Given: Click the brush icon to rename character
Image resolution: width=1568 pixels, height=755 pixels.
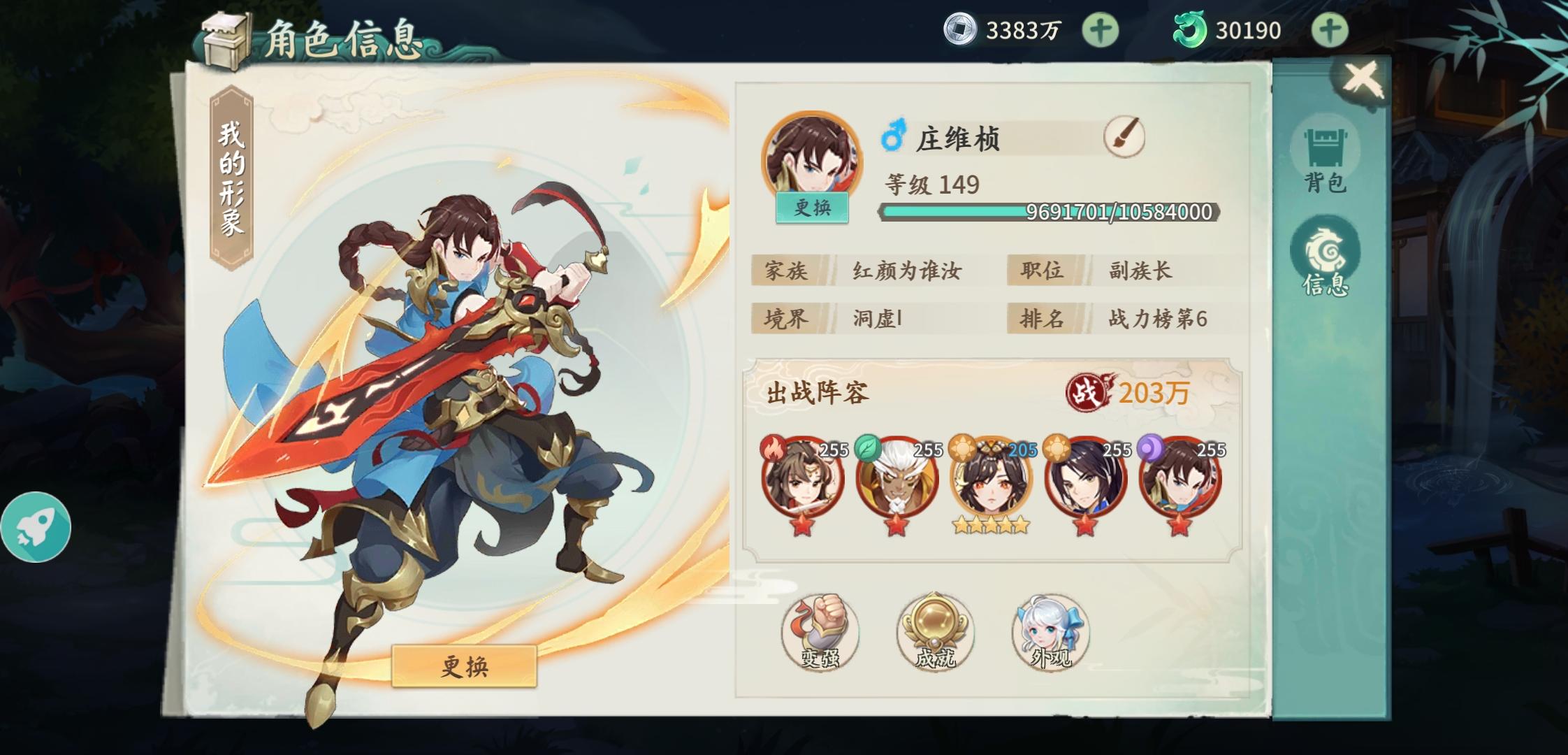Looking at the screenshot, I should click(x=1124, y=136).
